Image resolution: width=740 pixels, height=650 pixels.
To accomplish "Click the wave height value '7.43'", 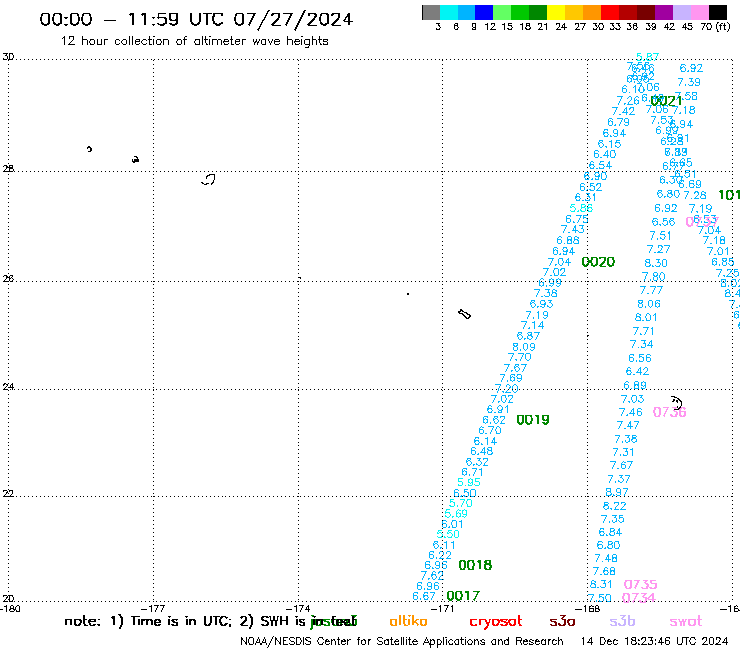I will coord(572,229).
